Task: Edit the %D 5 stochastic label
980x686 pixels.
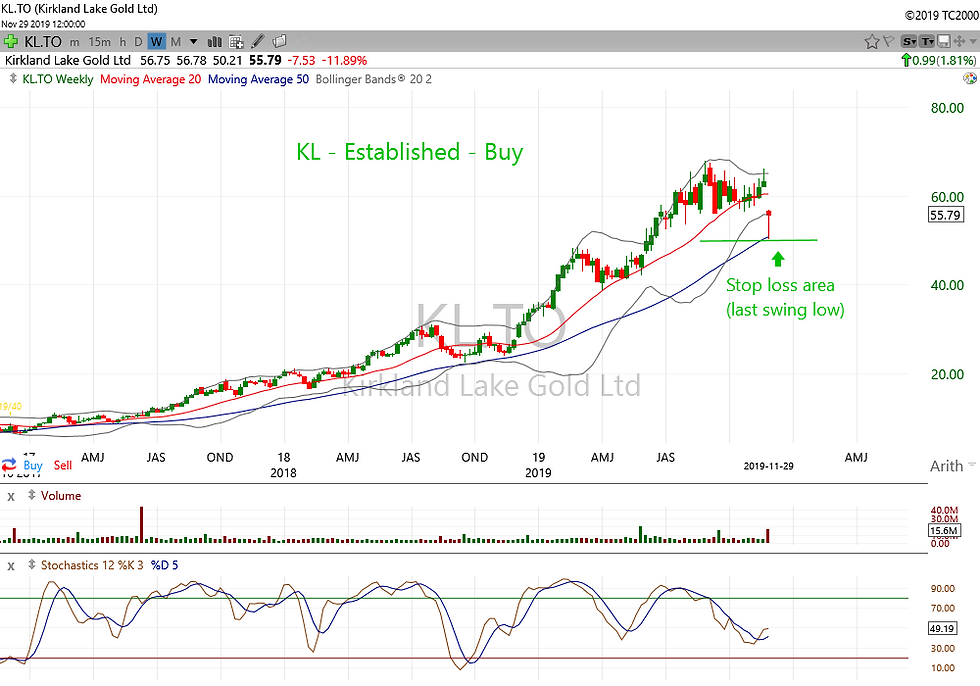Action: (x=164, y=565)
